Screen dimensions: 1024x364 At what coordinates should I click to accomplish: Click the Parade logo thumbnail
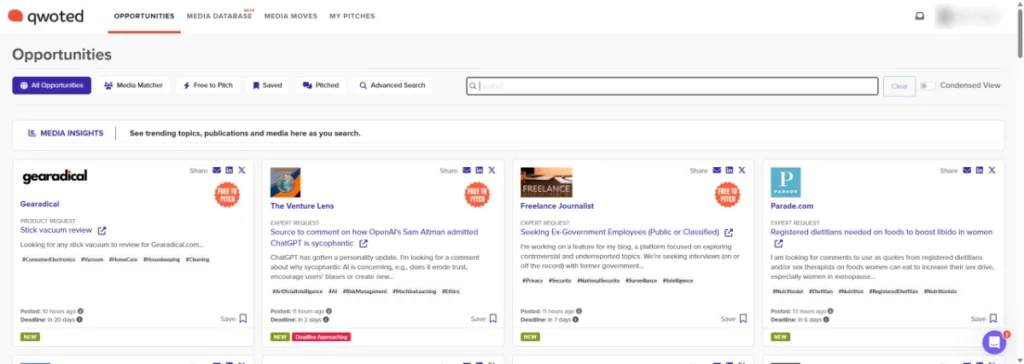pos(786,182)
